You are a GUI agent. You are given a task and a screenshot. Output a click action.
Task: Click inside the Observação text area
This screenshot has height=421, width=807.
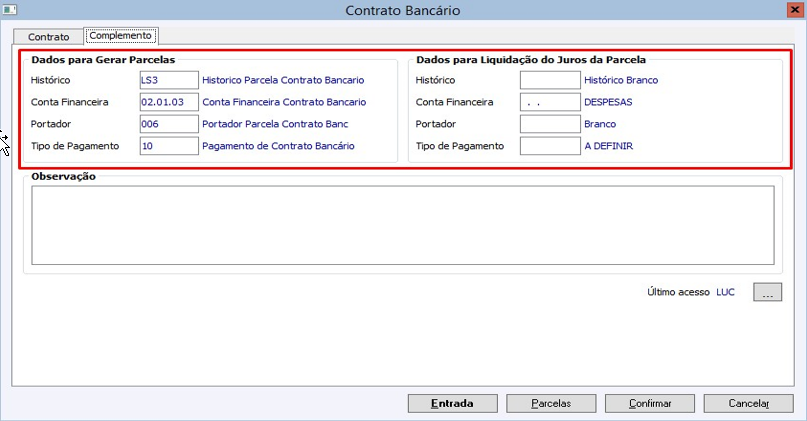[x=402, y=225]
